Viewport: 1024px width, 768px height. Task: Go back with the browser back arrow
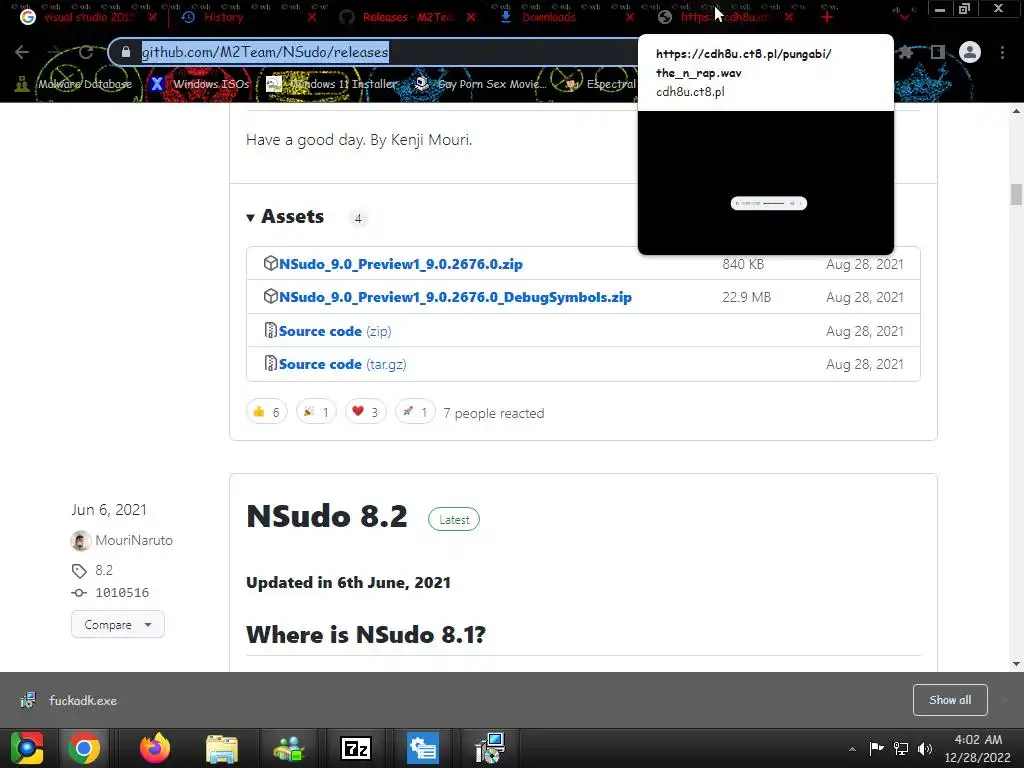(22, 52)
